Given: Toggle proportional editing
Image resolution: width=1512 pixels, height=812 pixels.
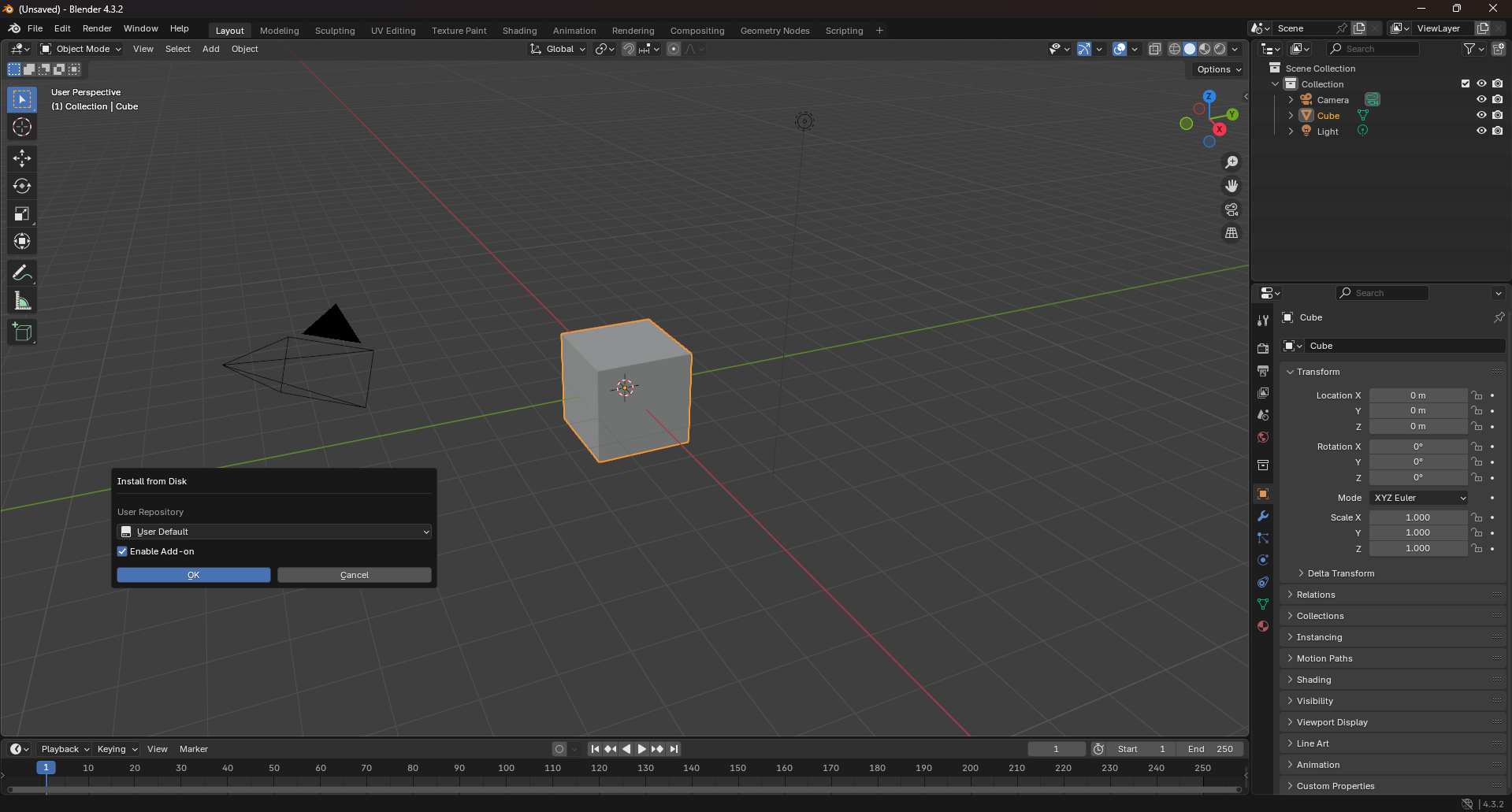Looking at the screenshot, I should pyautogui.click(x=674, y=49).
